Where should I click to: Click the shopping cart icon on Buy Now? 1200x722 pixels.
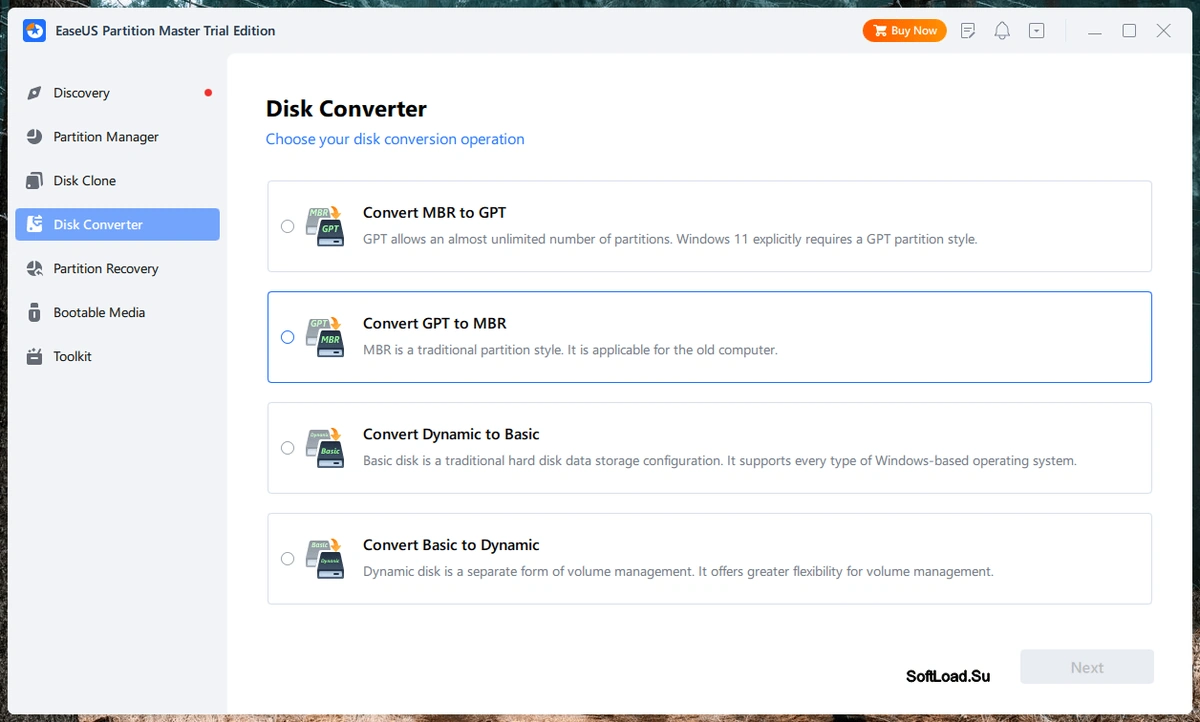[x=880, y=31]
